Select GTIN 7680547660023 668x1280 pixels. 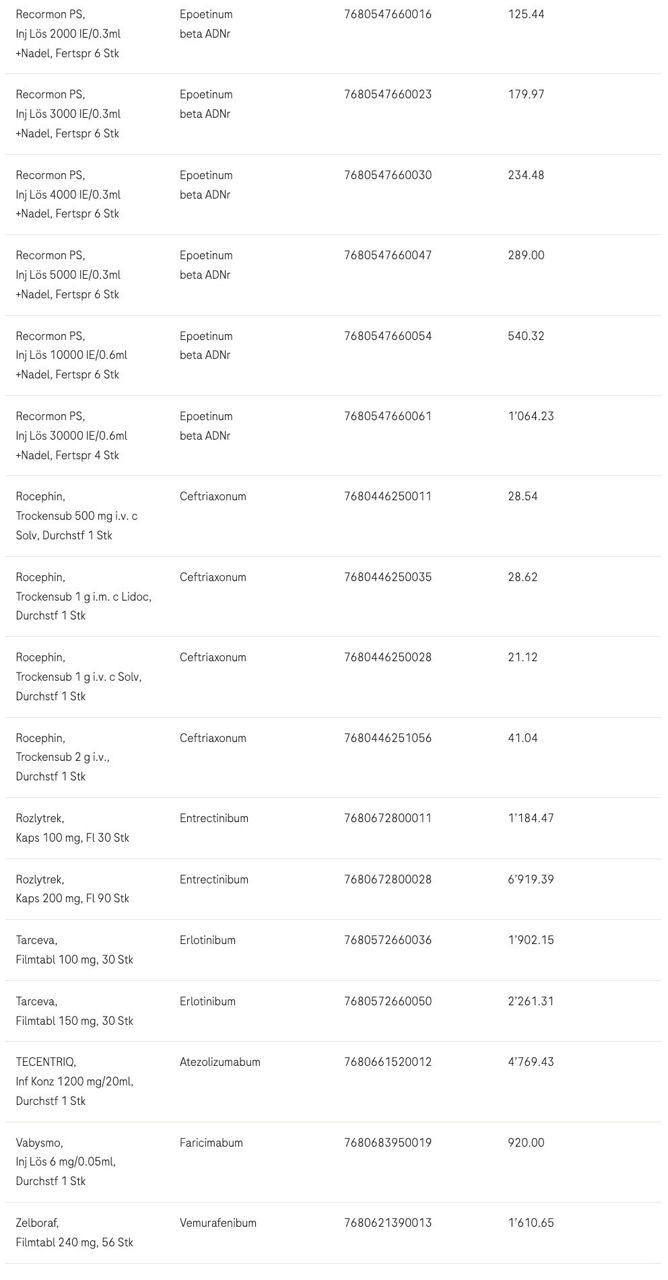pos(388,95)
